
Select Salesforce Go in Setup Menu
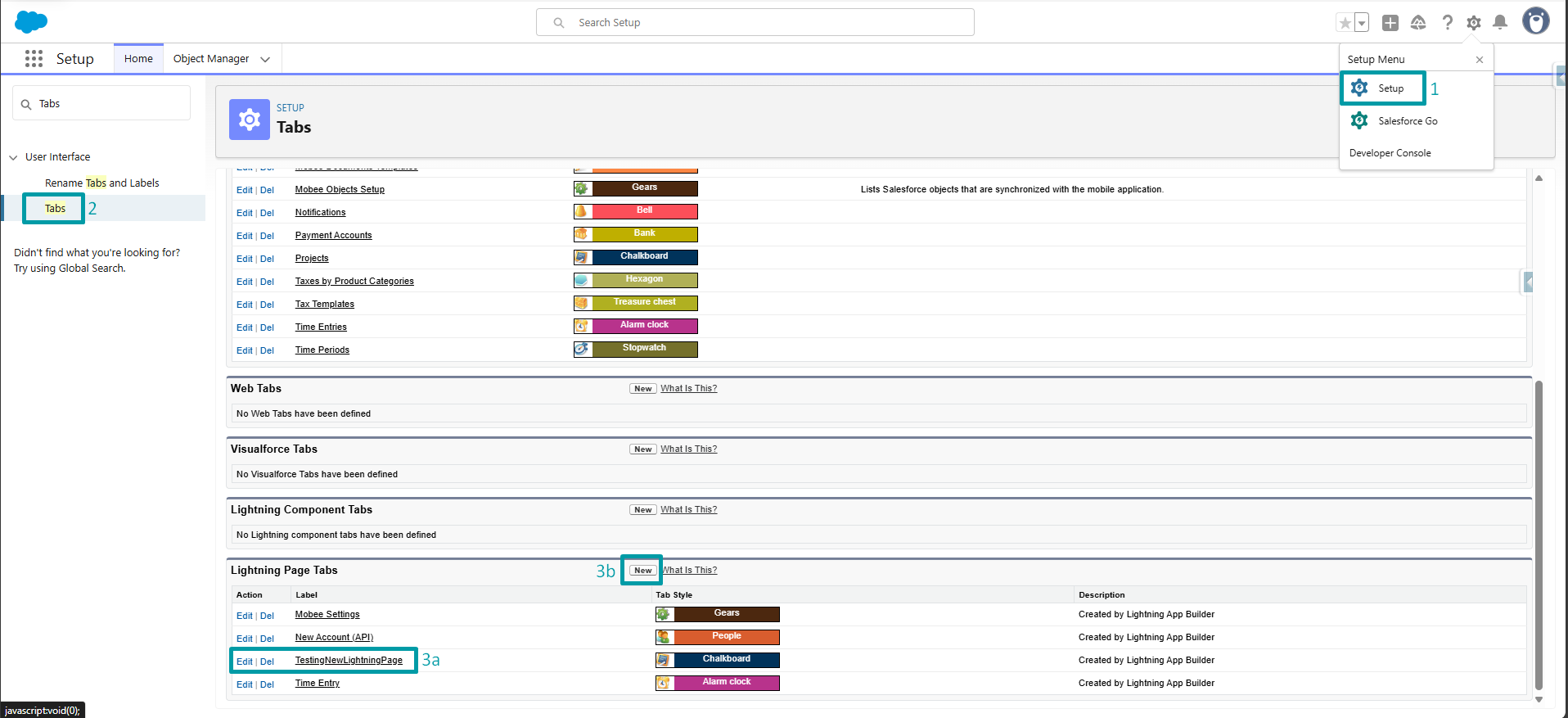(1407, 121)
